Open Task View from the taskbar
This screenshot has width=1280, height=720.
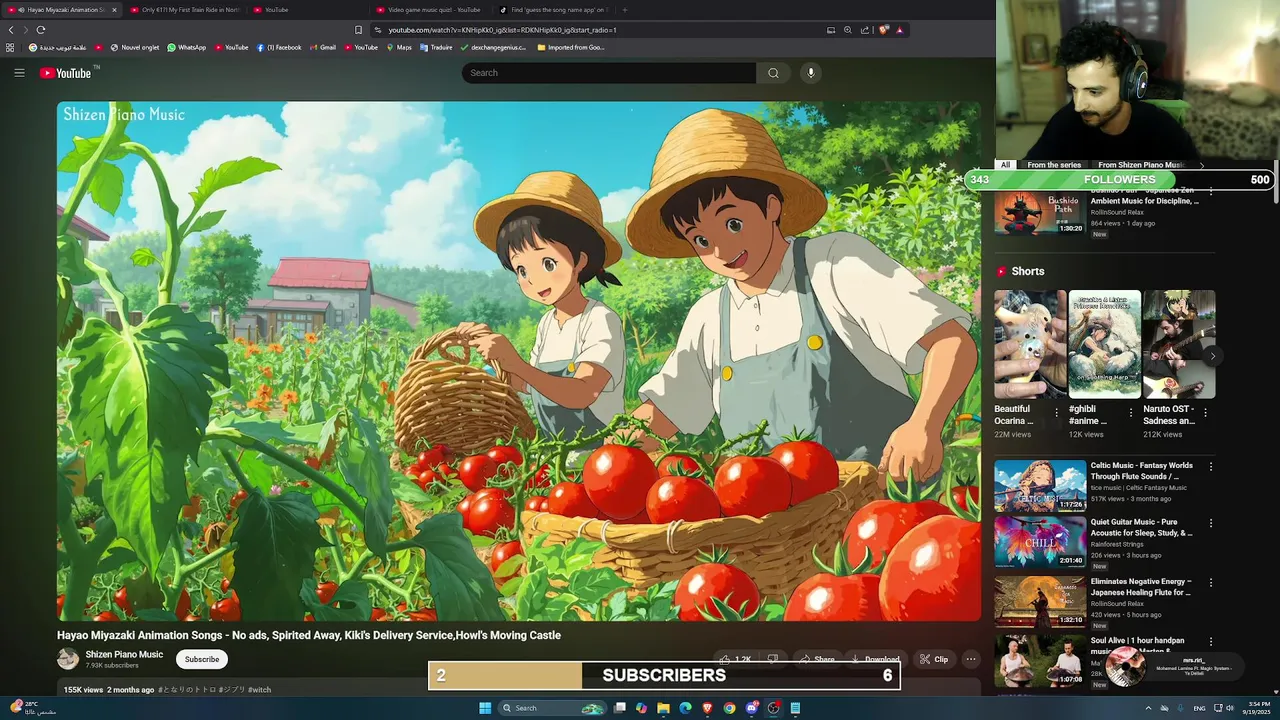(x=620, y=708)
